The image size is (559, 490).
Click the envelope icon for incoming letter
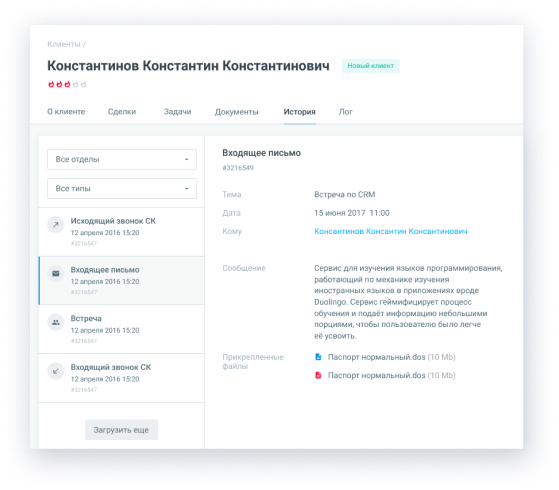(x=56, y=274)
